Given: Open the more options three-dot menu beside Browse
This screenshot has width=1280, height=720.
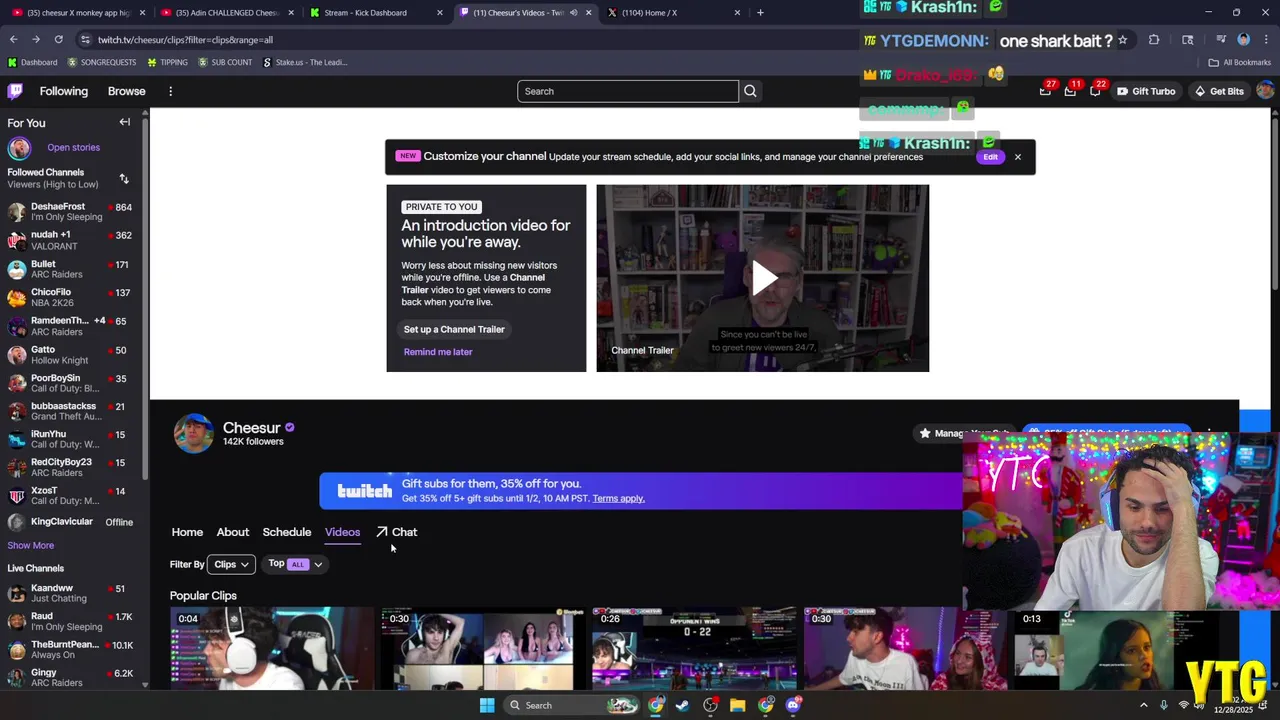Looking at the screenshot, I should 170,91.
